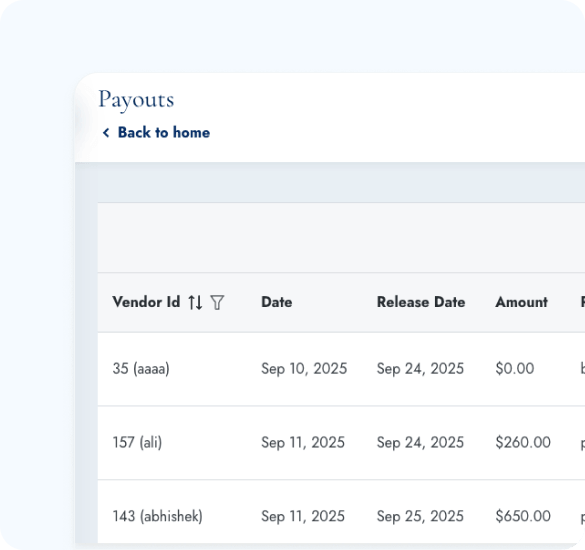Click the $650.00 amount cell
Viewport: 585px width, 550px height.
[523, 516]
